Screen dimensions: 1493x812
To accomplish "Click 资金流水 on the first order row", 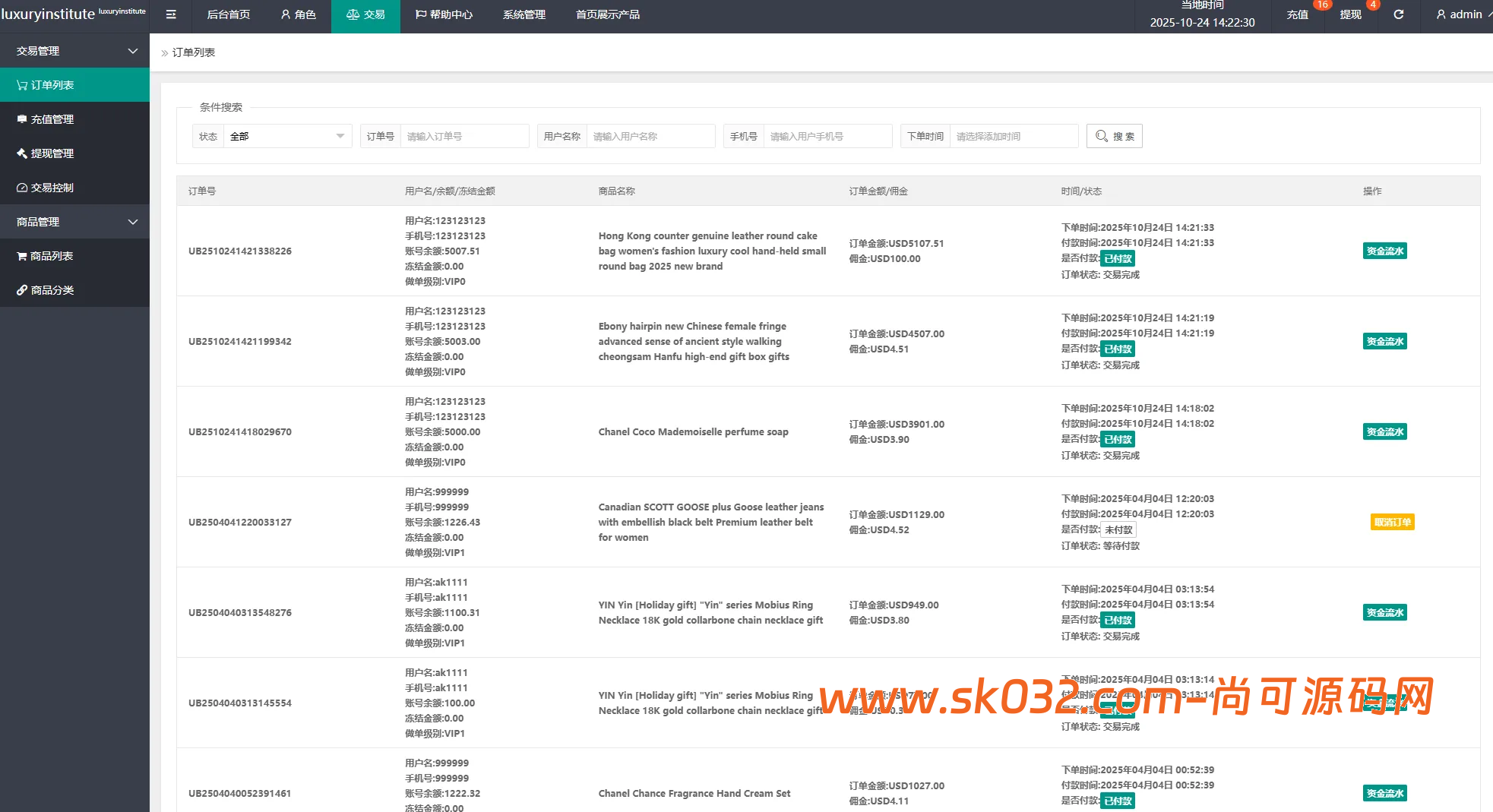I will tap(1384, 251).
